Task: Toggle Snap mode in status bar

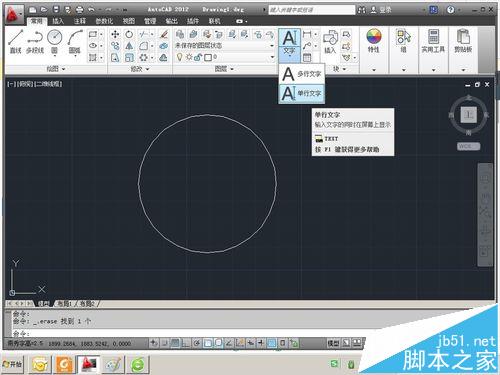Action: 165,343
